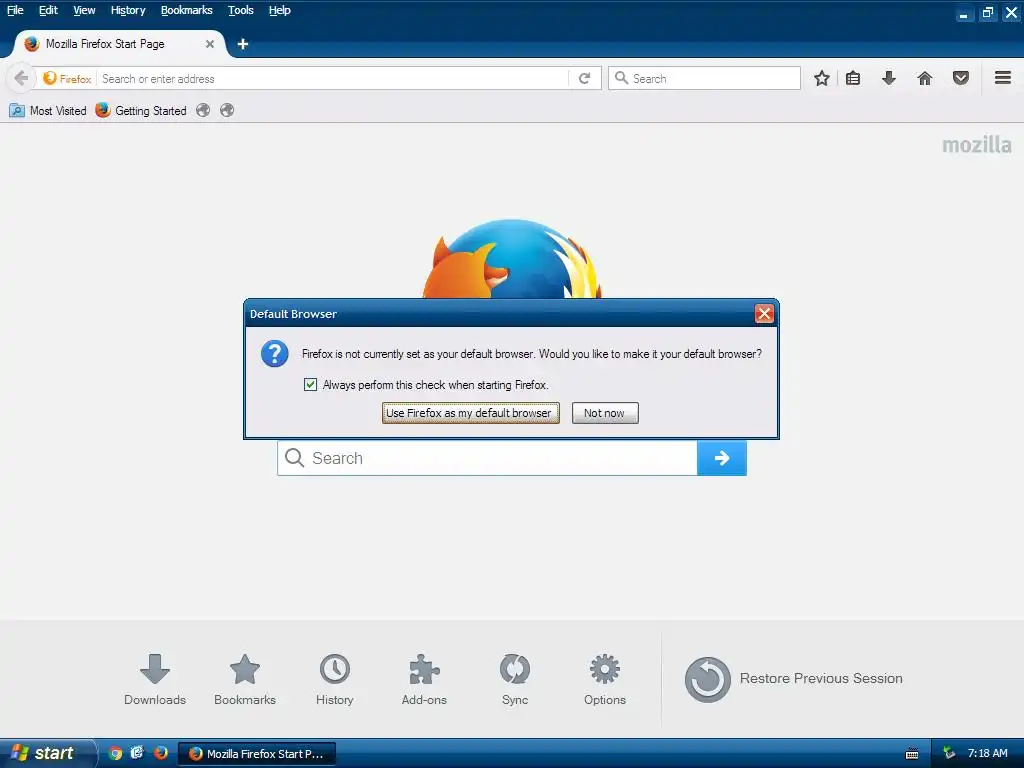Open Getting Started bookmark
The width and height of the screenshot is (1024, 768).
(141, 110)
